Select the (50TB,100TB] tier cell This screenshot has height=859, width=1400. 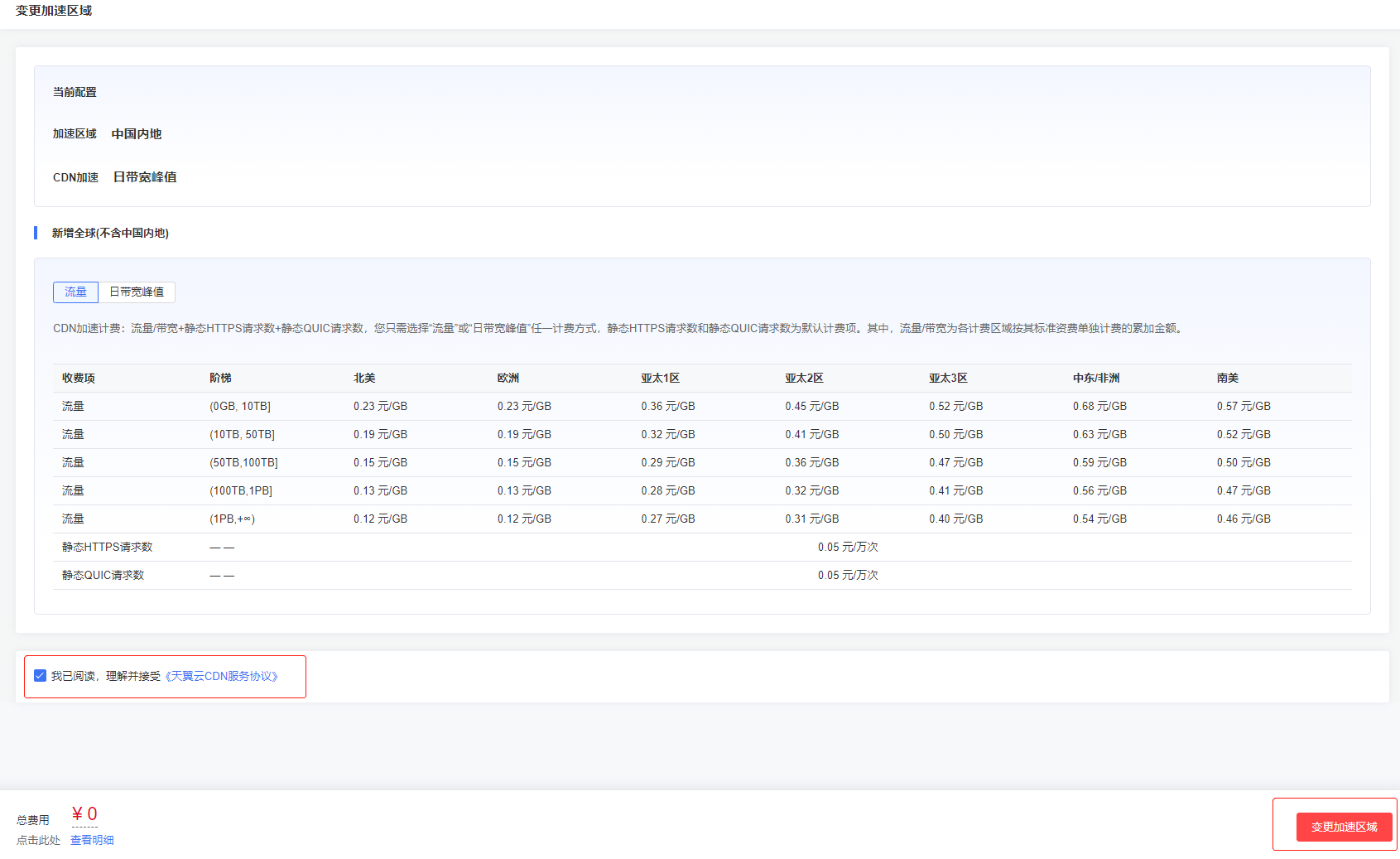[243, 462]
